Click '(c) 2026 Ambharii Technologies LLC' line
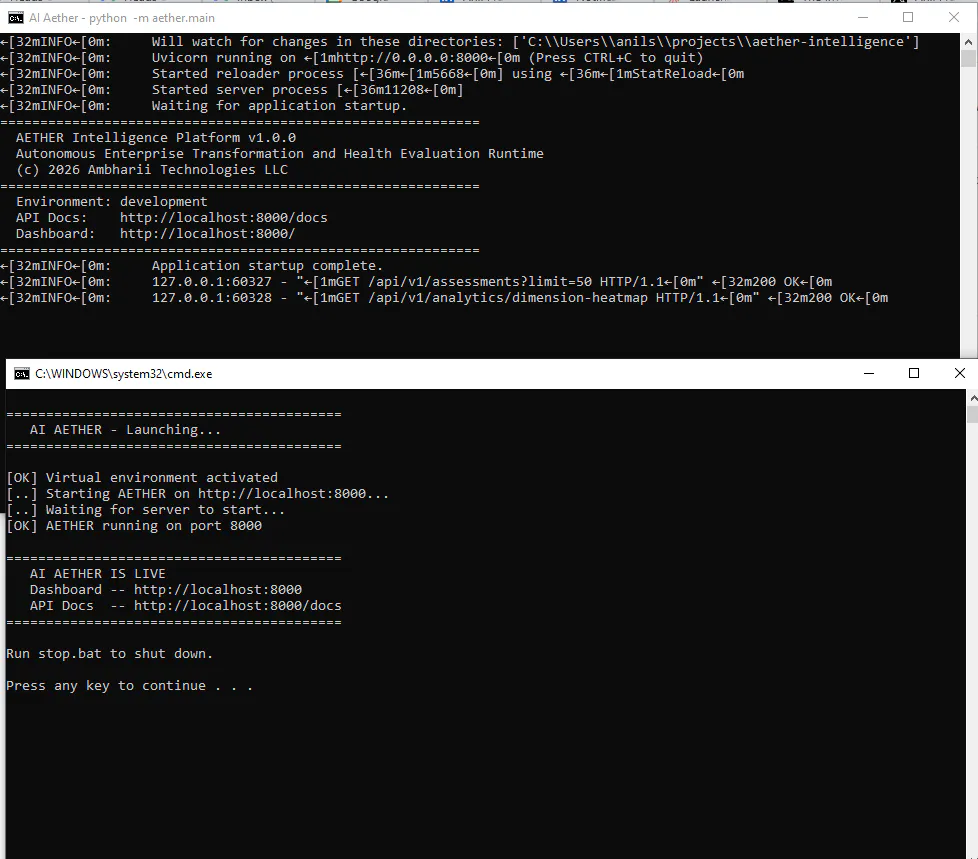The height and width of the screenshot is (859, 978). [x=152, y=170]
